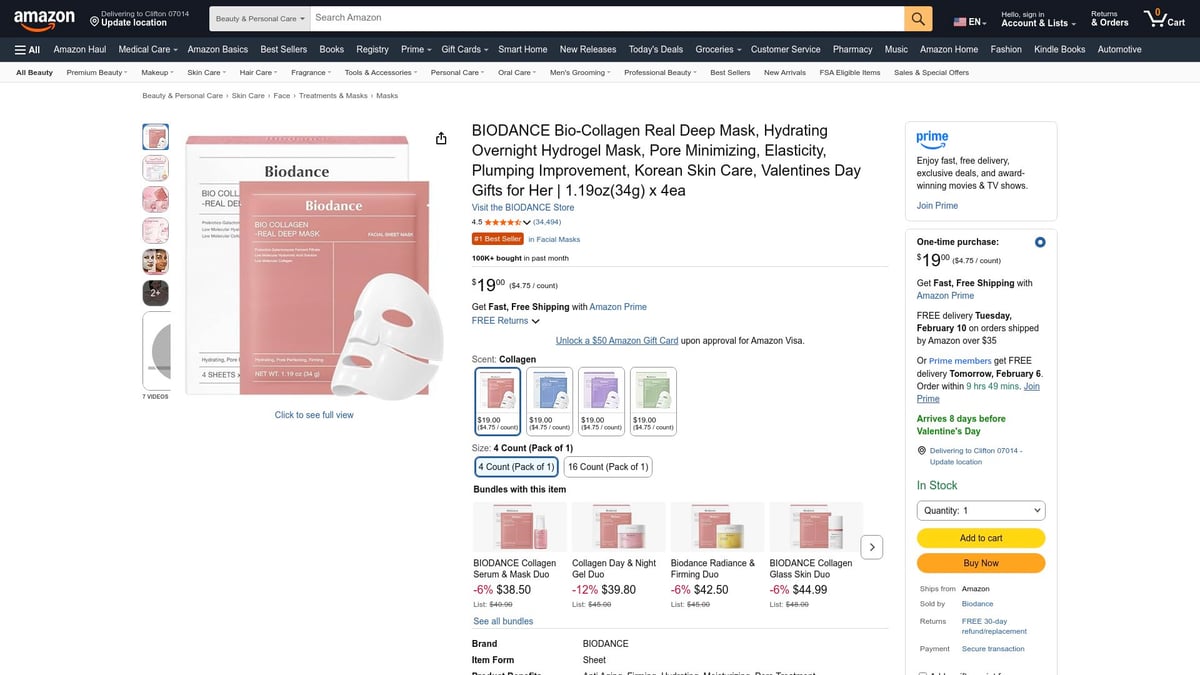Click the Amazon search magnifier icon
1200x675 pixels.
(917, 17)
